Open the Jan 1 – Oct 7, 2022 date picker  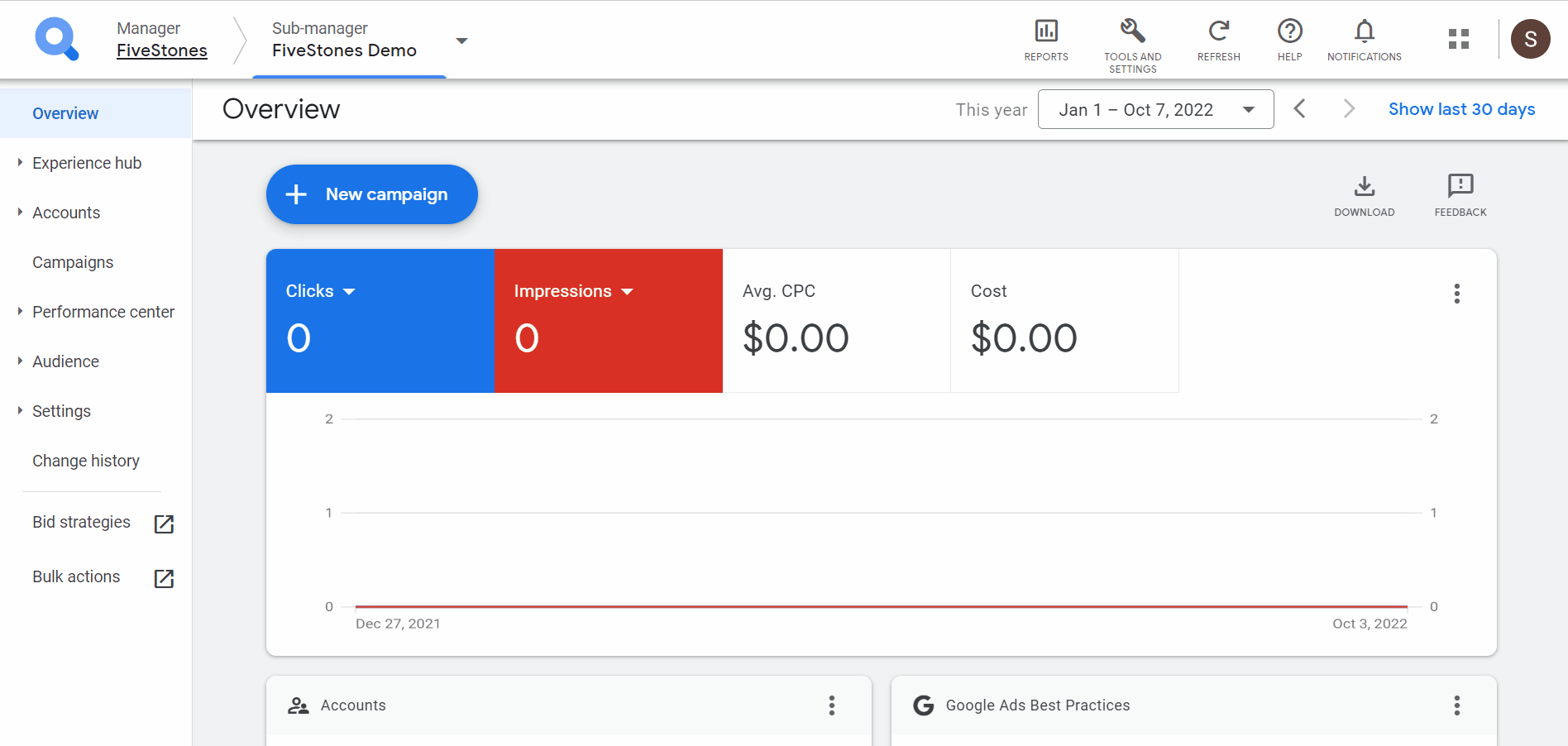1155,109
